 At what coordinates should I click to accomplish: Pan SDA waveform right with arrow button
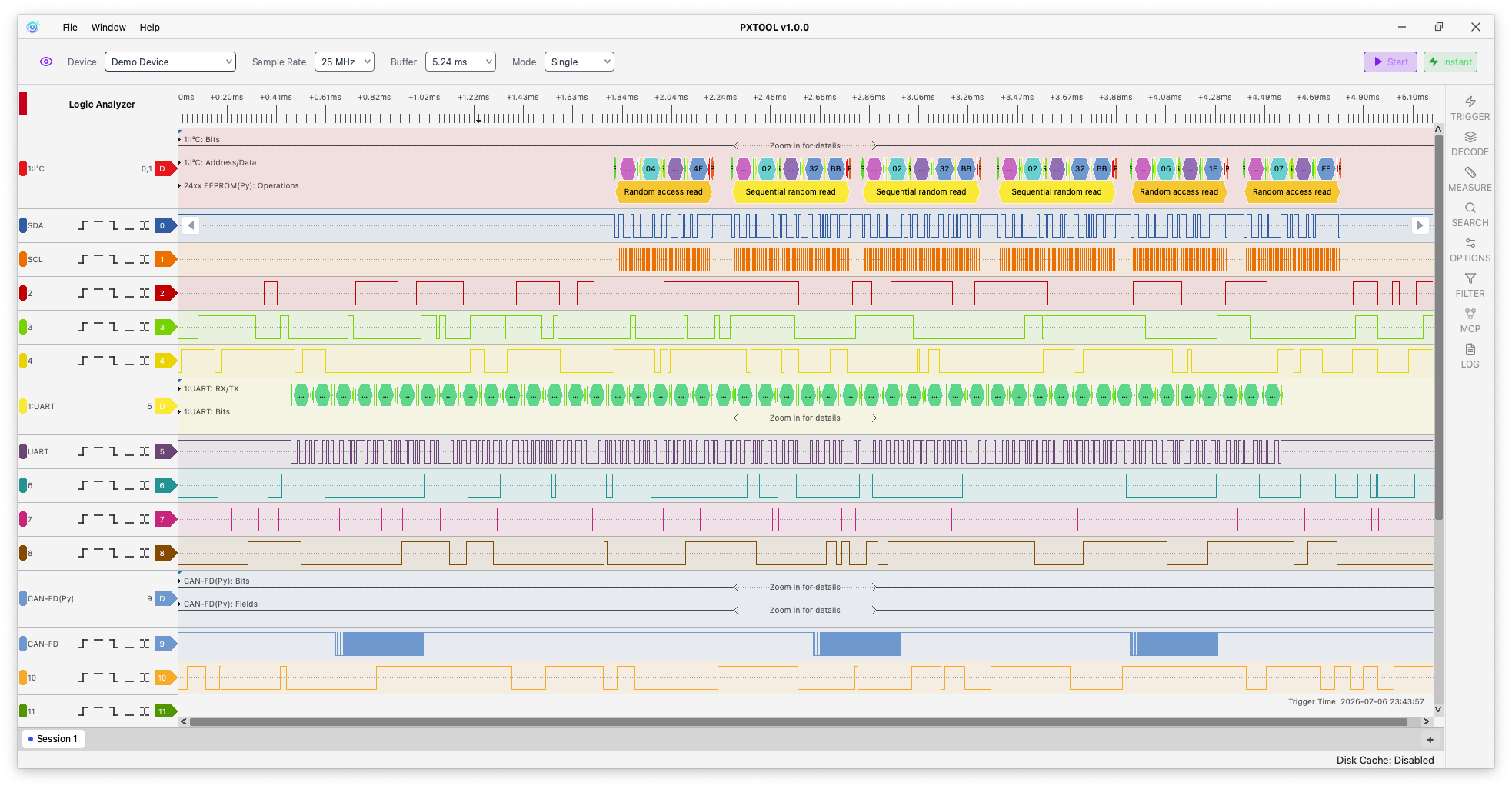[1420, 225]
